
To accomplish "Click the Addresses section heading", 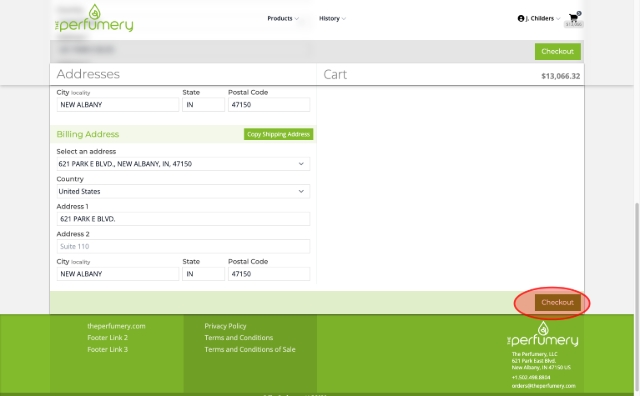I will coord(88,74).
